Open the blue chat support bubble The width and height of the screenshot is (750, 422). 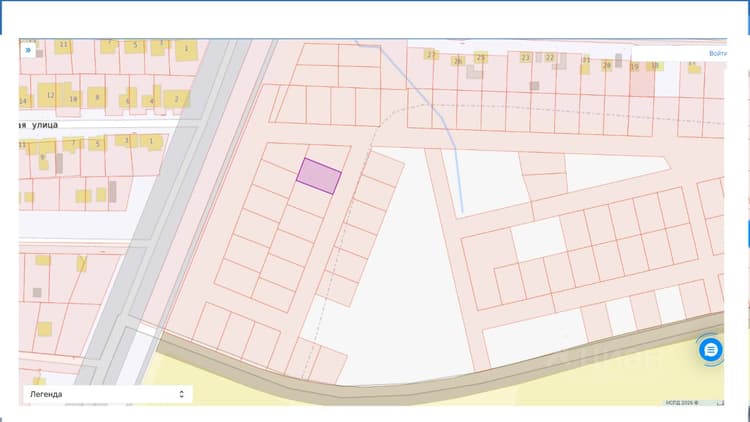[710, 350]
